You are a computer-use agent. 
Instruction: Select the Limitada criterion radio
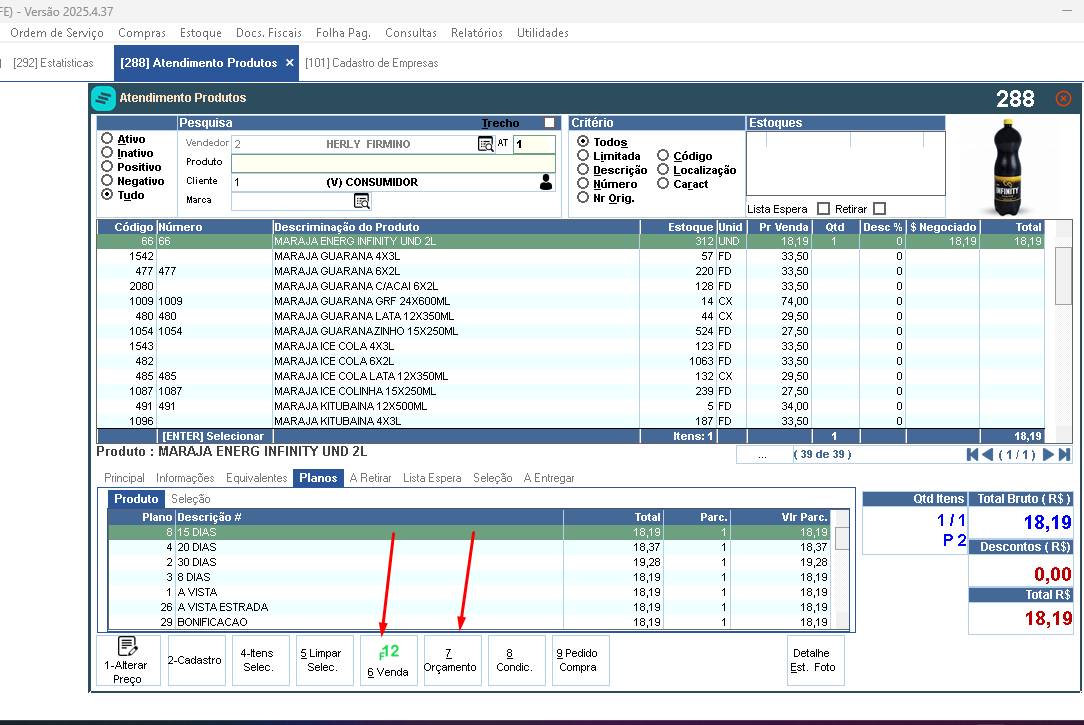click(583, 156)
